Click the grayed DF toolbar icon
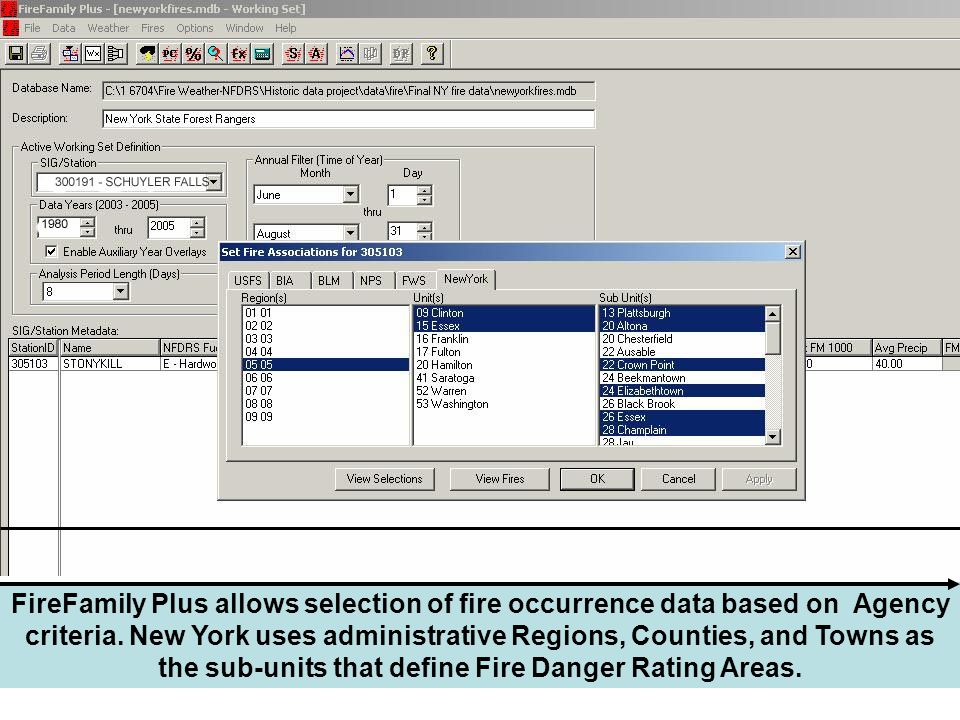The height and width of the screenshot is (720, 960). click(x=401, y=54)
